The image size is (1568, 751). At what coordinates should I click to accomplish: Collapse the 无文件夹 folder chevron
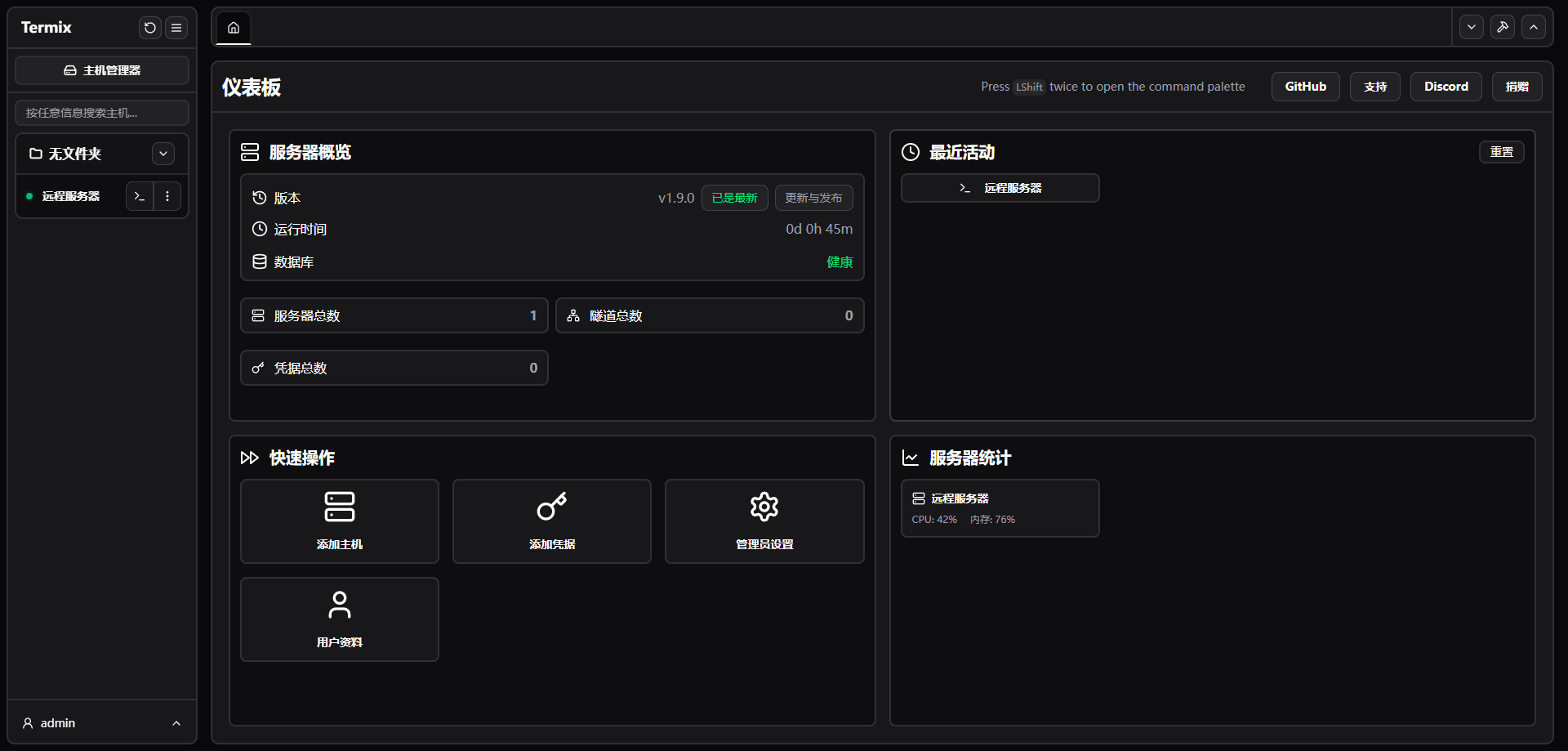point(163,154)
